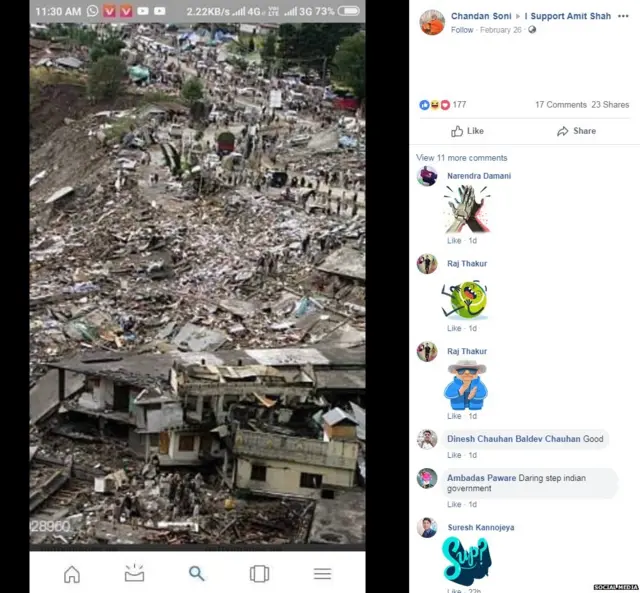
Task: Click the Like thumbs-up button
Action: point(467,131)
